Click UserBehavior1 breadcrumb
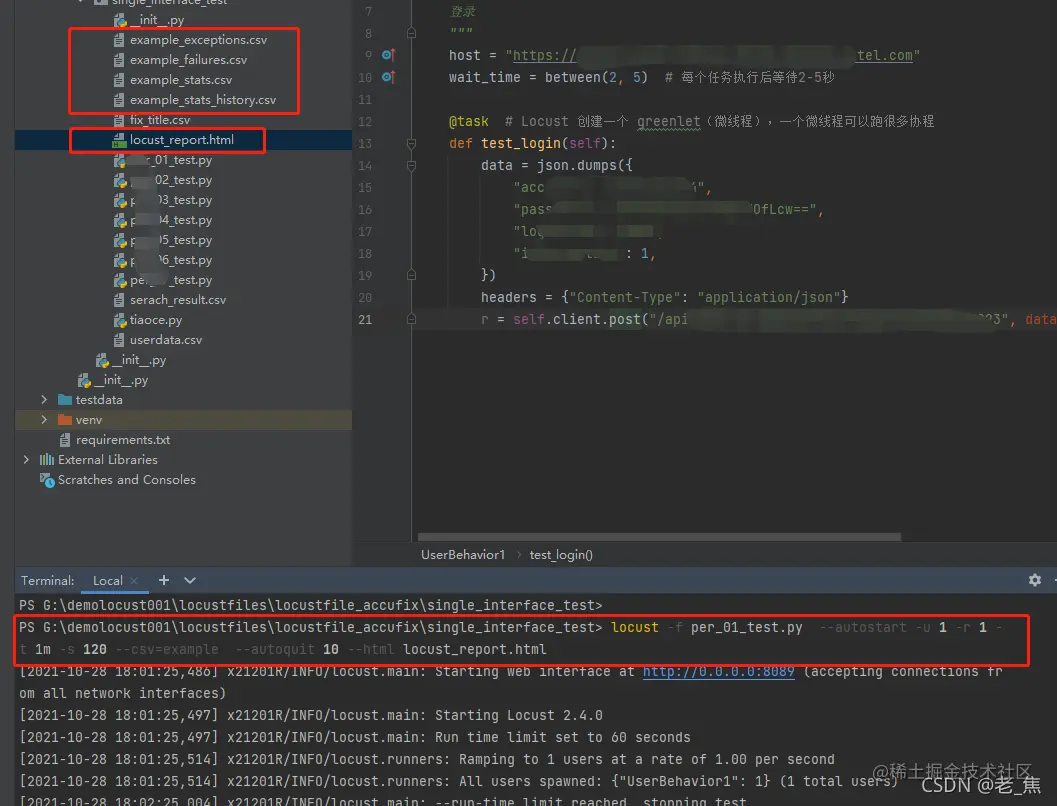 tap(462, 555)
